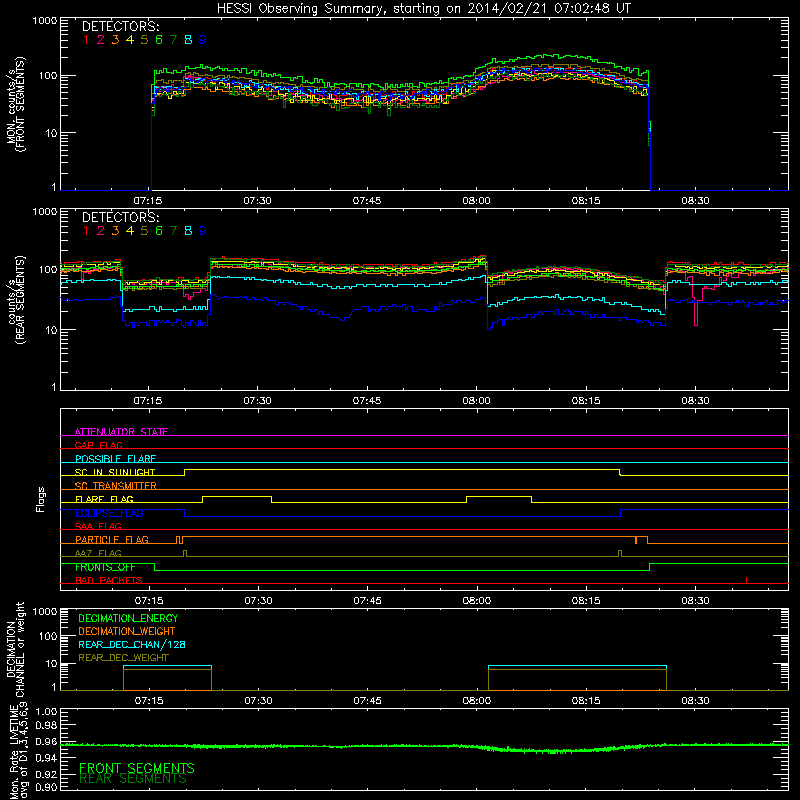800x800 pixels.
Task: Select detector 9 in front segments legend
Action: [203, 40]
